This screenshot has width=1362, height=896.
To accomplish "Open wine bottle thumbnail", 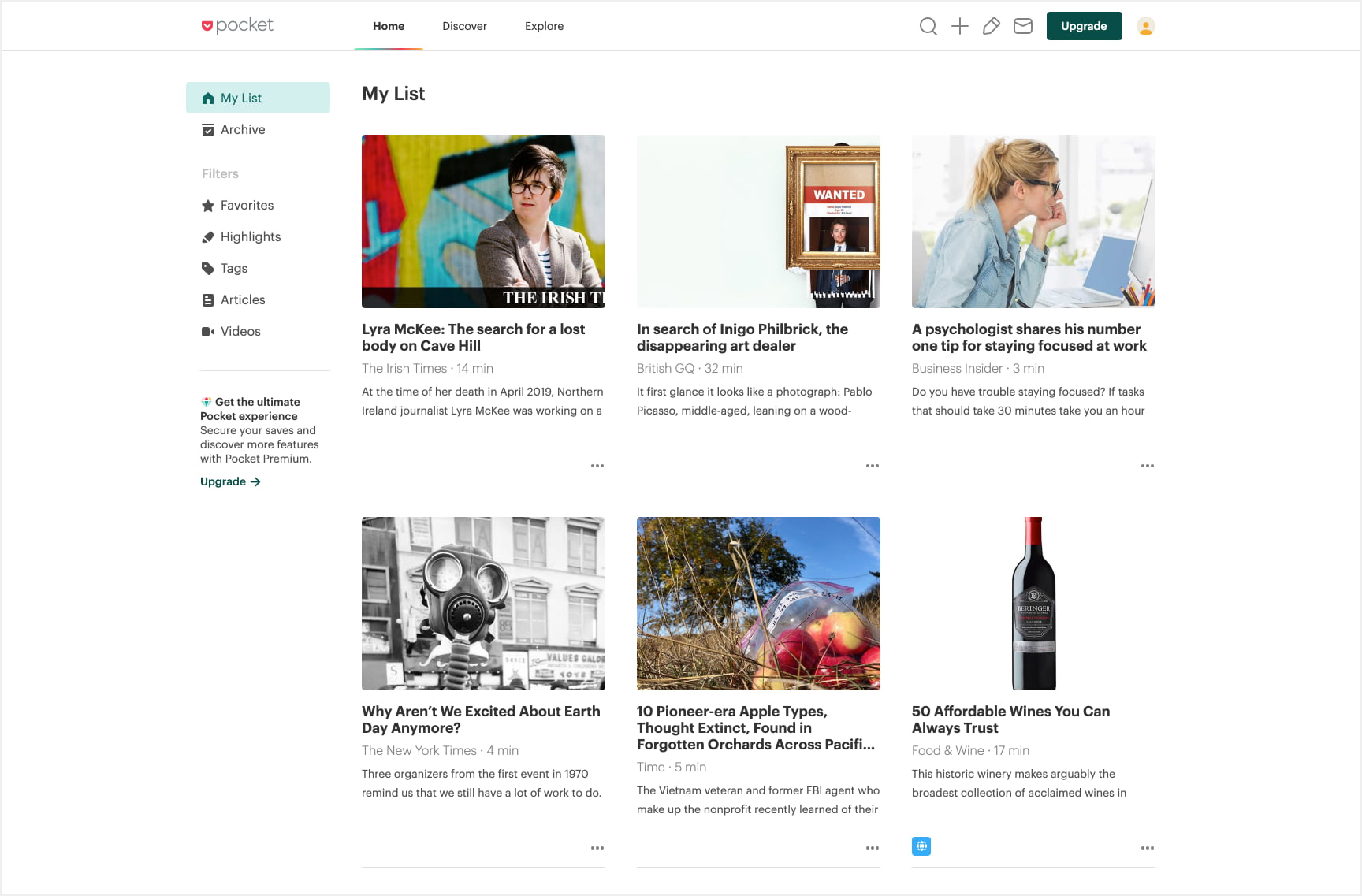I will [x=1033, y=604].
